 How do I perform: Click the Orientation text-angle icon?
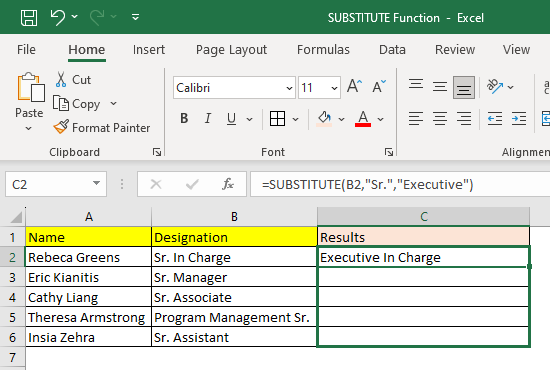coord(495,86)
